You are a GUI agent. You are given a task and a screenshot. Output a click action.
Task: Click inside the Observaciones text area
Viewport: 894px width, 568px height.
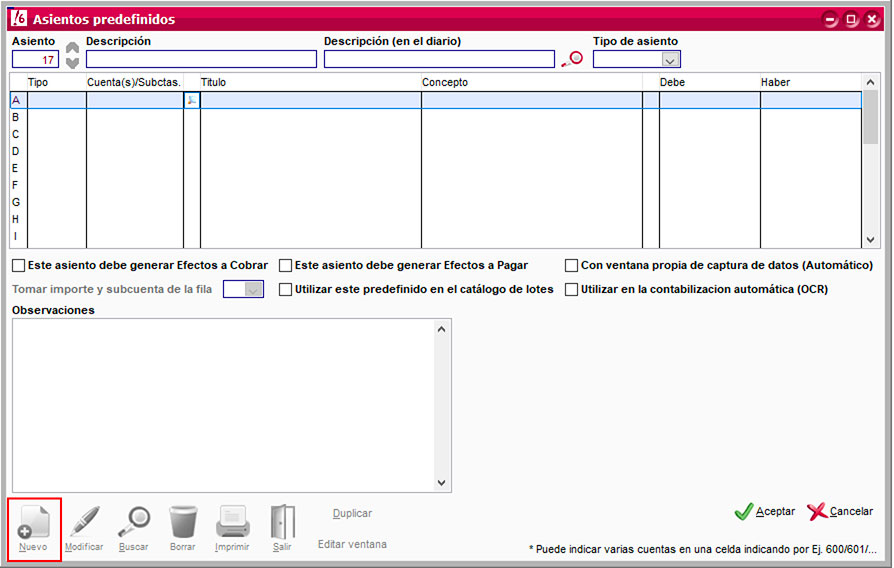click(x=223, y=405)
